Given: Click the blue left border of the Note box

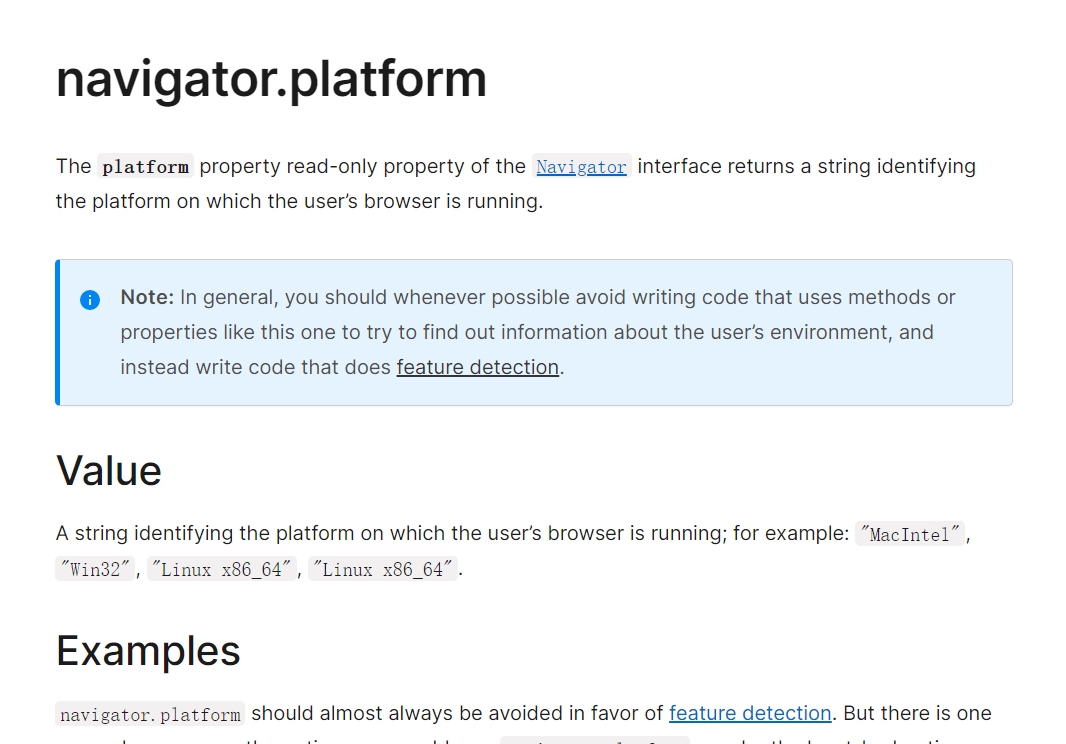Looking at the screenshot, I should click(58, 332).
